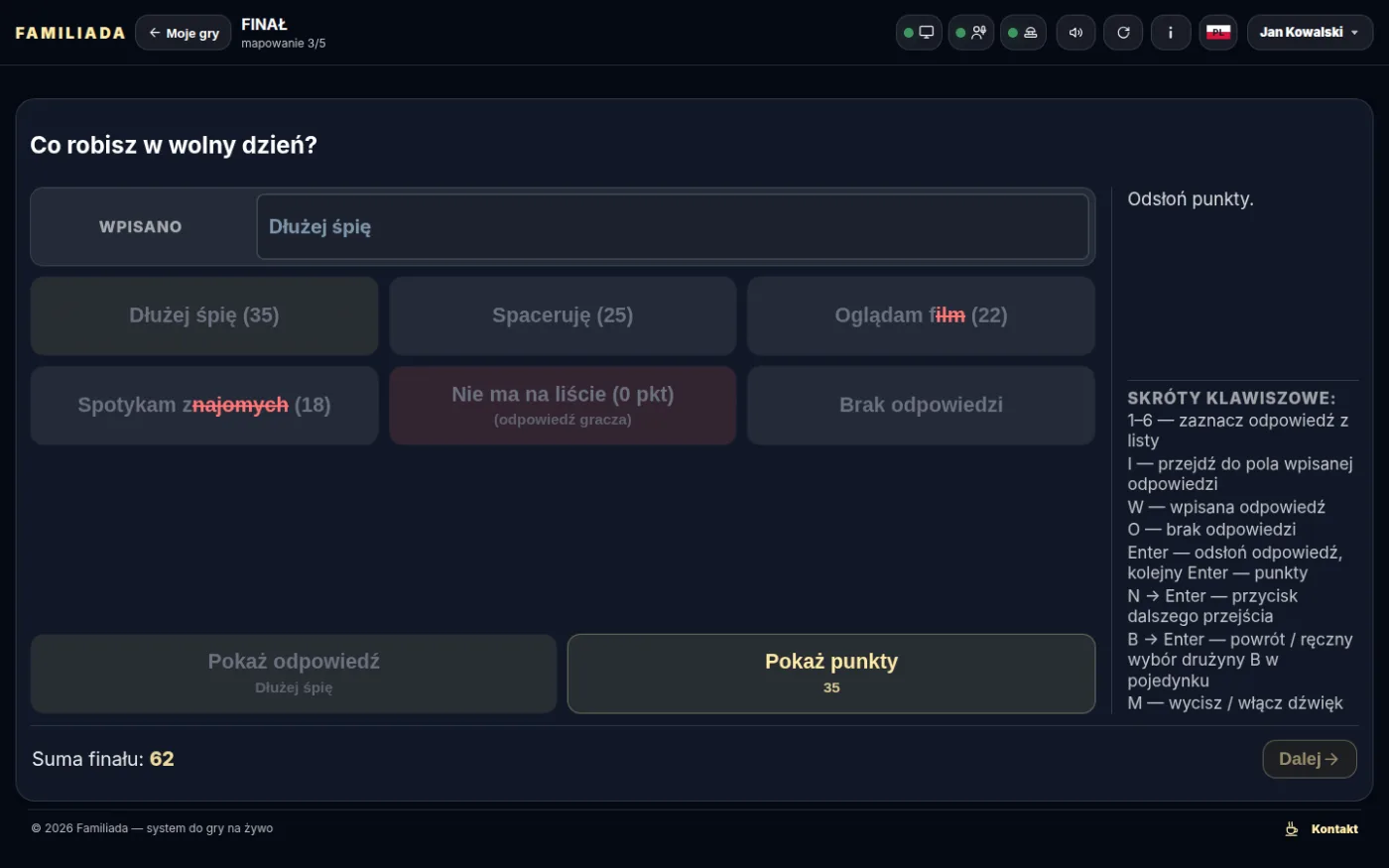1389x868 pixels.
Task: Expand the Jan Kowalski user menu
Action: click(x=1310, y=33)
